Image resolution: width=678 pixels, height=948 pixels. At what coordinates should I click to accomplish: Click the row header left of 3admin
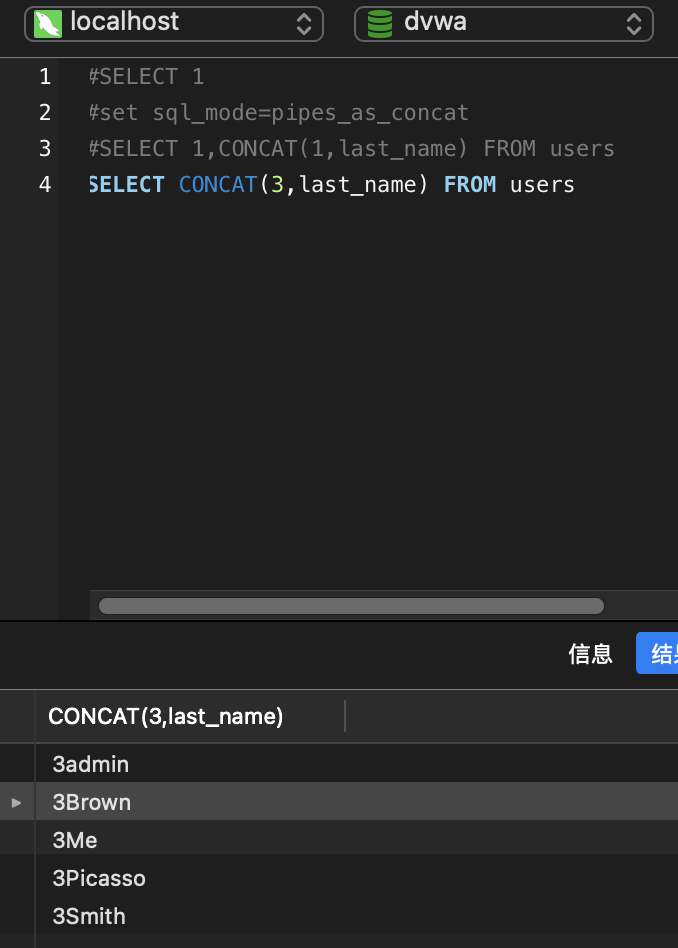coord(16,764)
